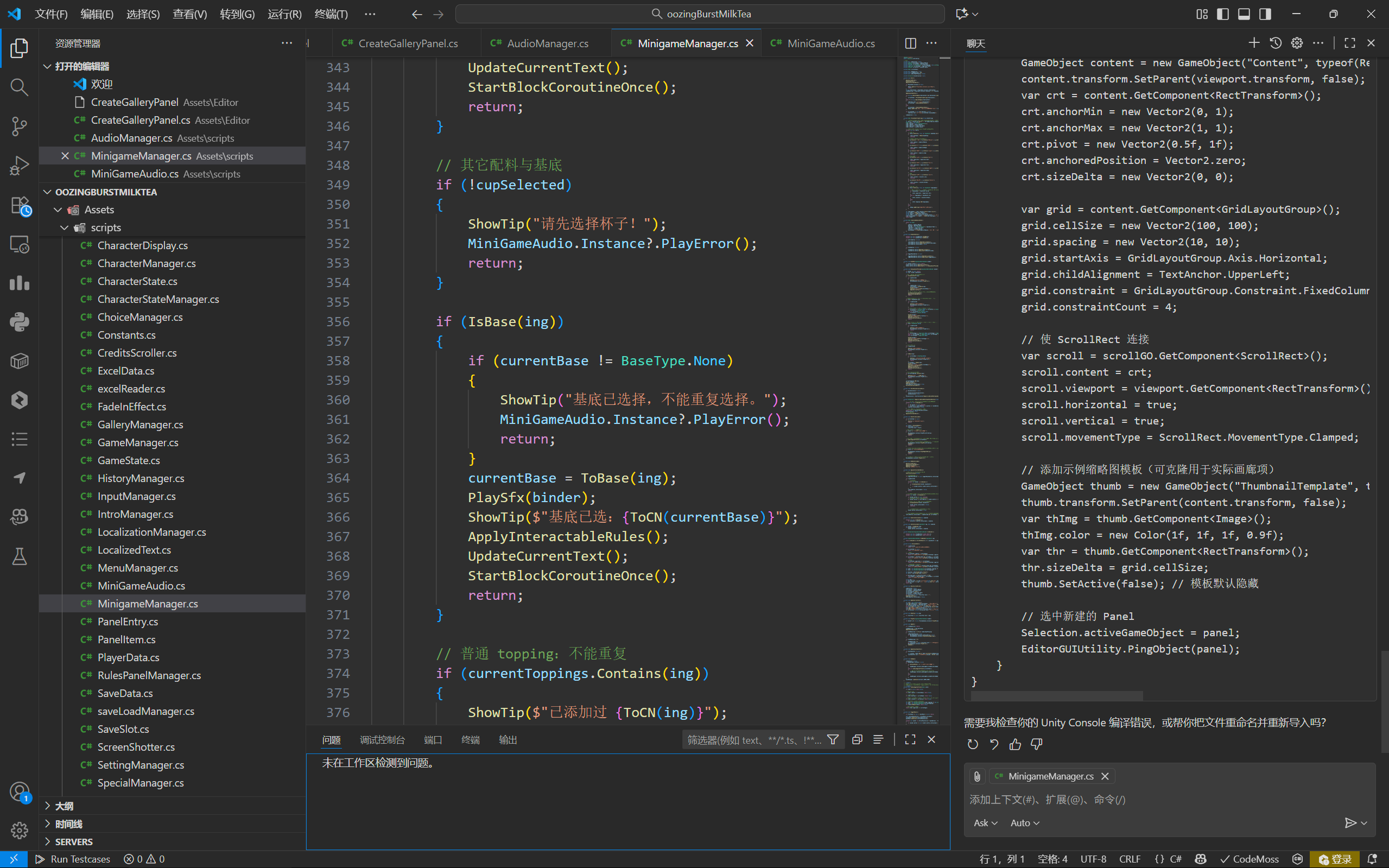Image resolution: width=1389 pixels, height=868 pixels.
Task: Open Run and Debug view icon
Action: pyautogui.click(x=19, y=166)
